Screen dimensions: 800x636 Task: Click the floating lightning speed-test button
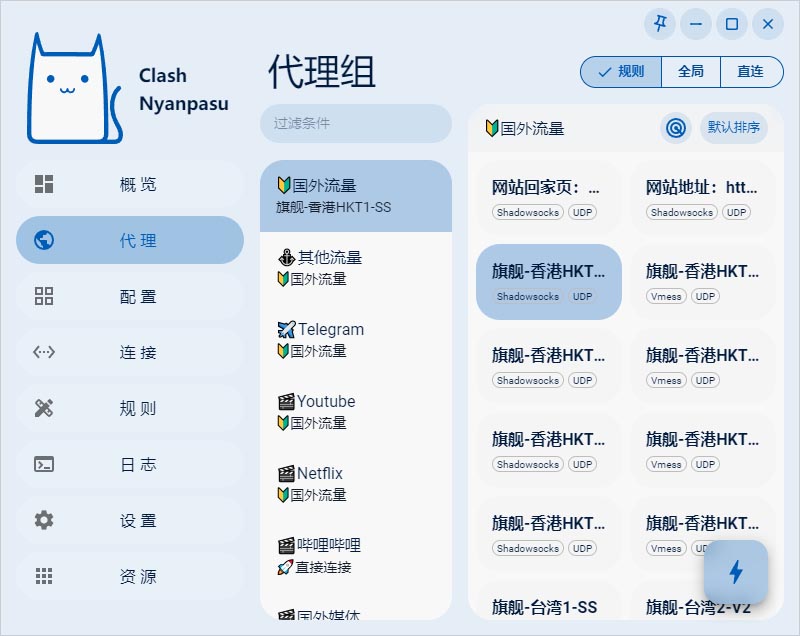pos(737,572)
